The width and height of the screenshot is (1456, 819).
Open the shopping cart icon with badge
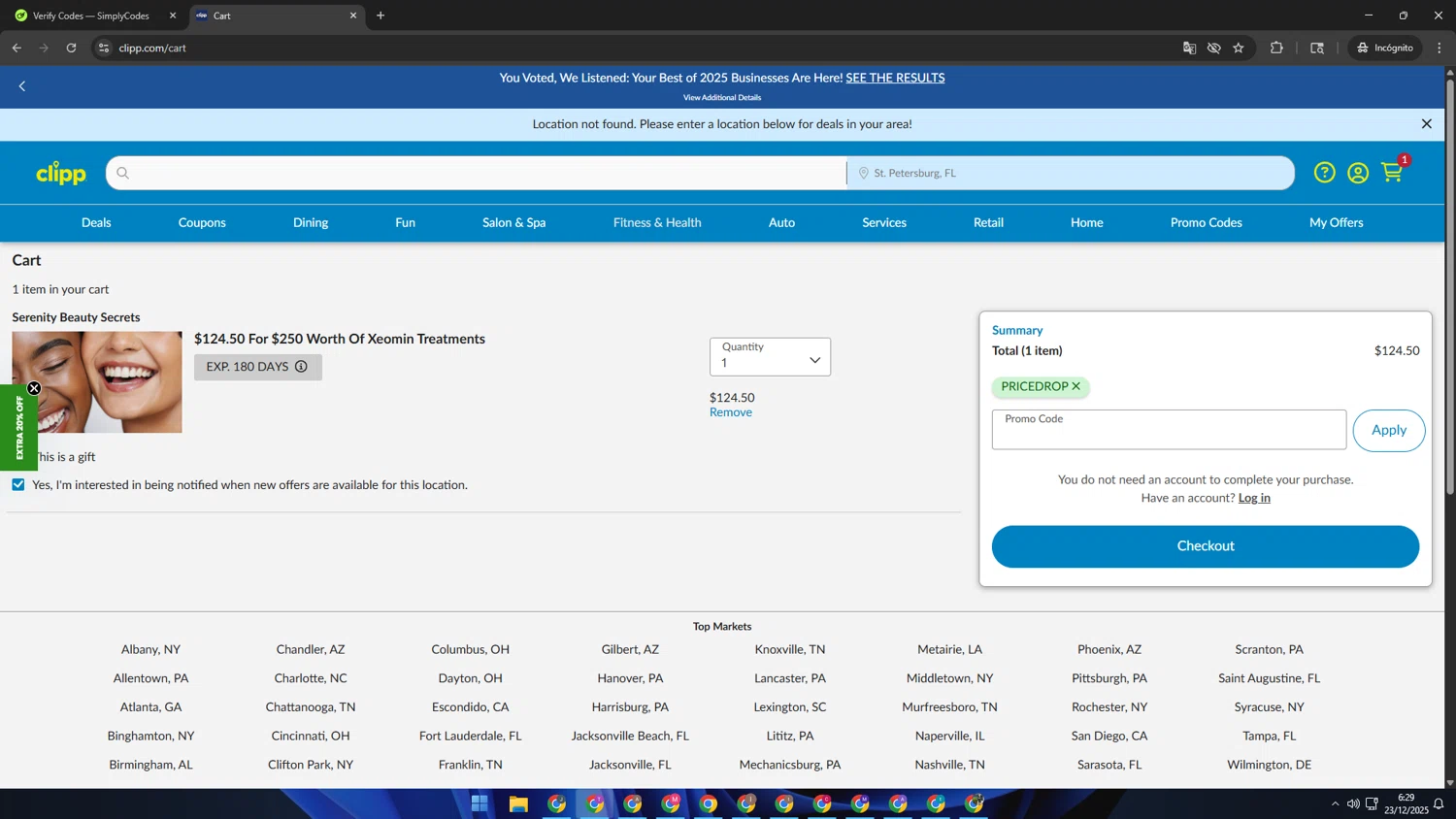tap(1394, 171)
